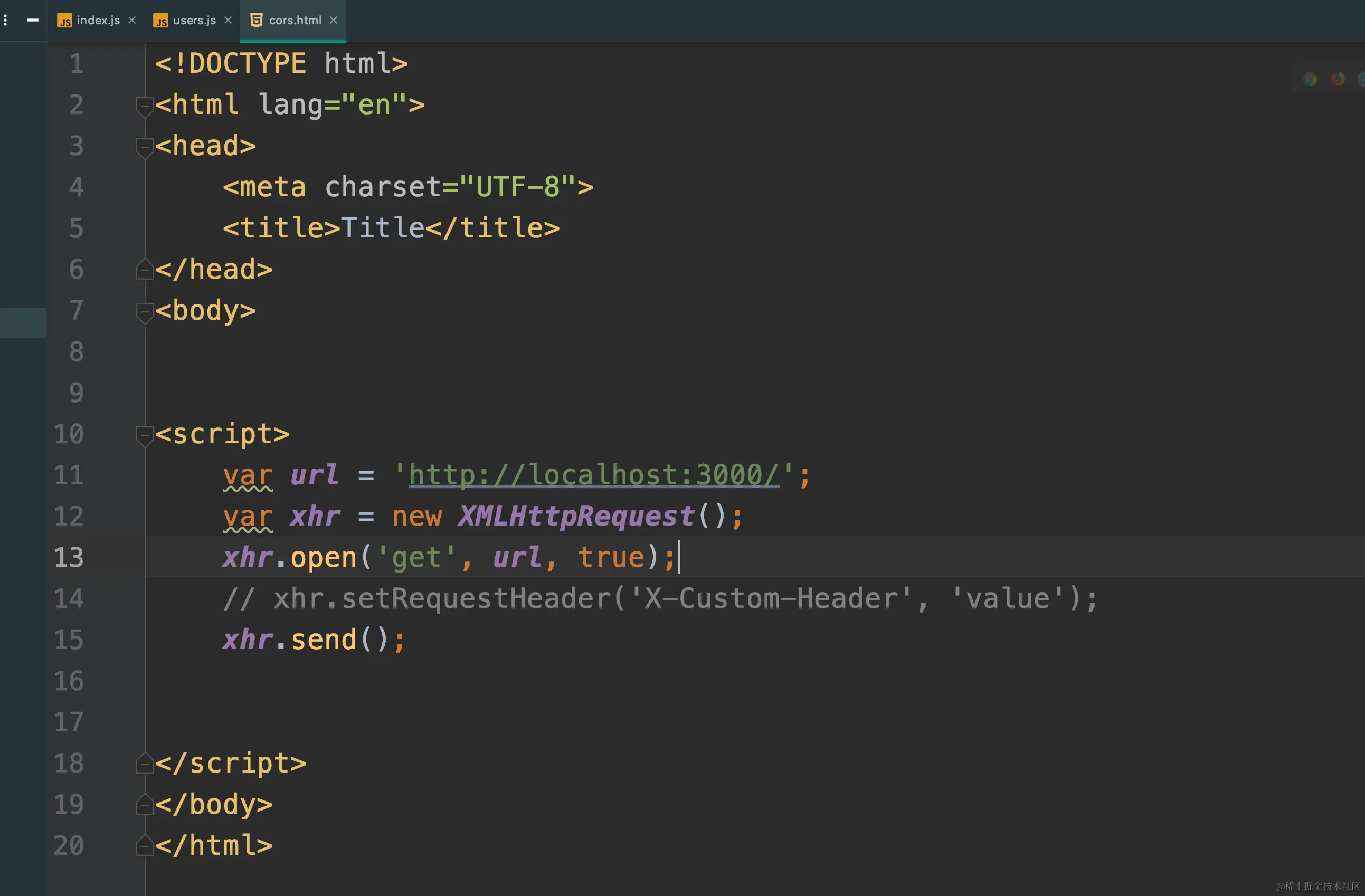Switch to the users.js tab

point(194,20)
